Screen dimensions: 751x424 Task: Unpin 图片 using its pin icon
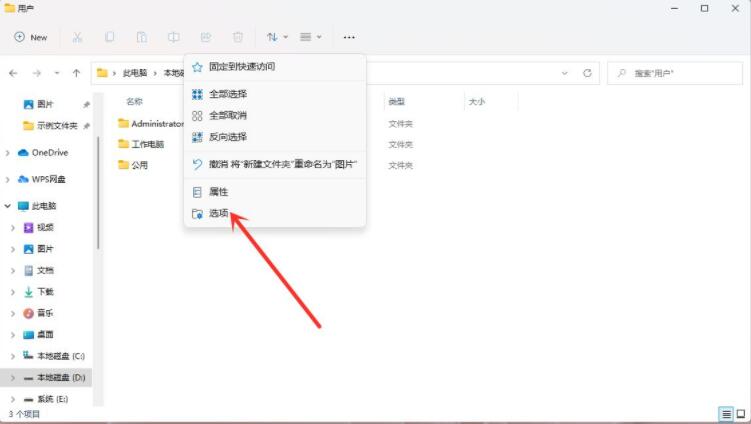coord(86,104)
